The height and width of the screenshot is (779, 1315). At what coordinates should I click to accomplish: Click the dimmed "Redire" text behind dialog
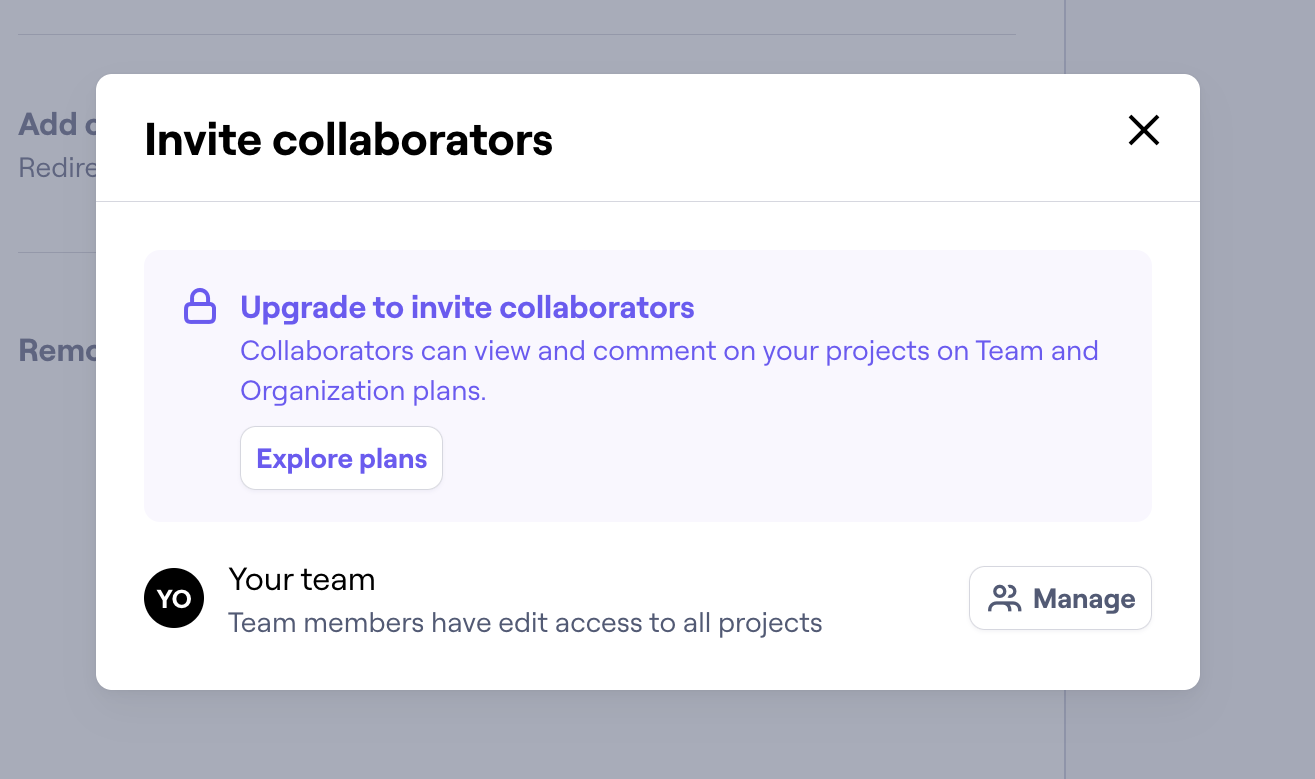pyautogui.click(x=56, y=167)
